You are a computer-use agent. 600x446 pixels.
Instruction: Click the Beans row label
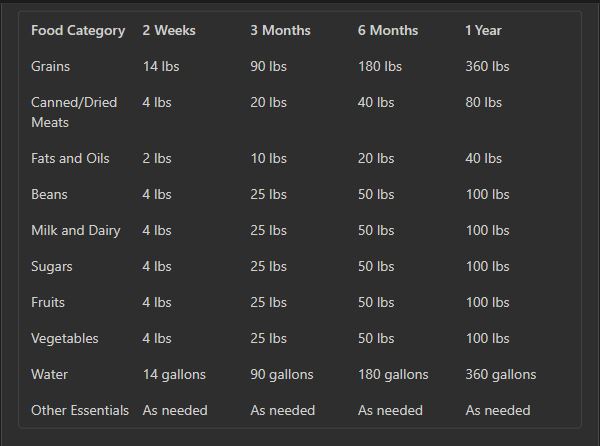click(x=49, y=194)
